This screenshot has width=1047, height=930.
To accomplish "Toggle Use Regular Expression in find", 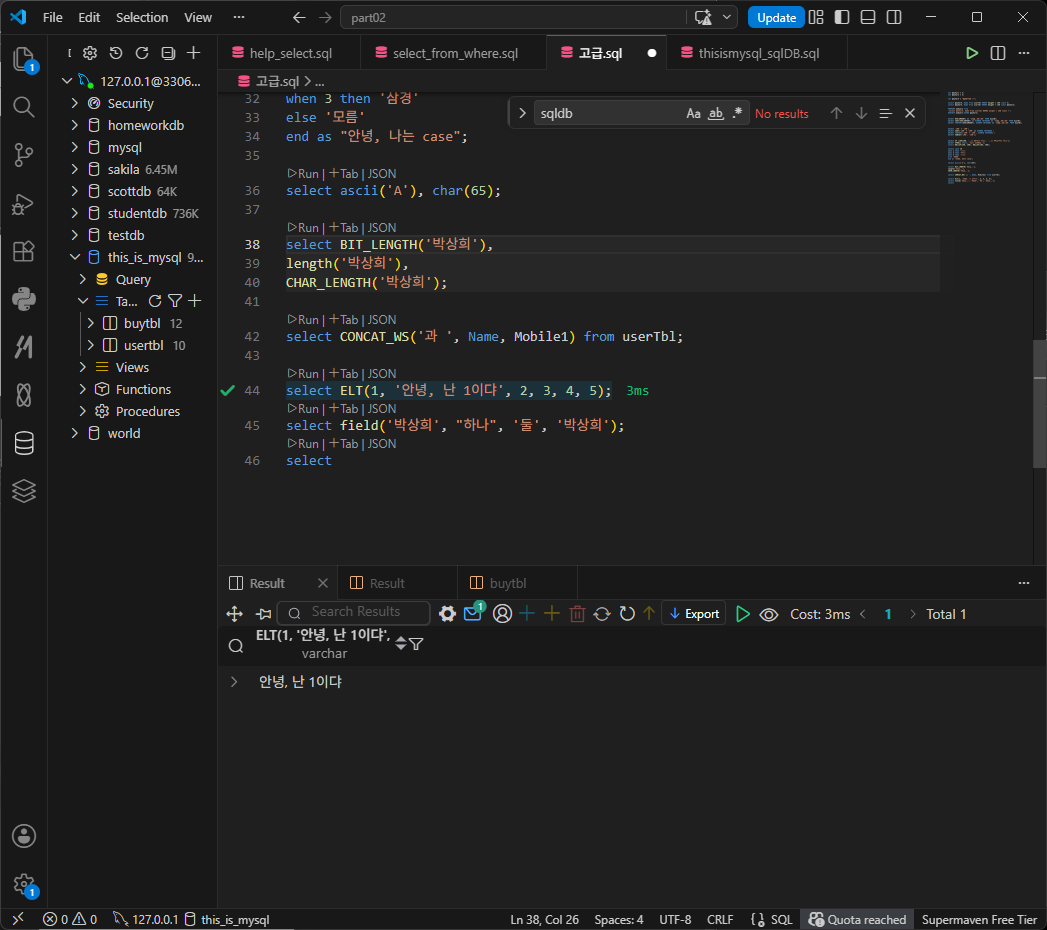I will click(737, 113).
